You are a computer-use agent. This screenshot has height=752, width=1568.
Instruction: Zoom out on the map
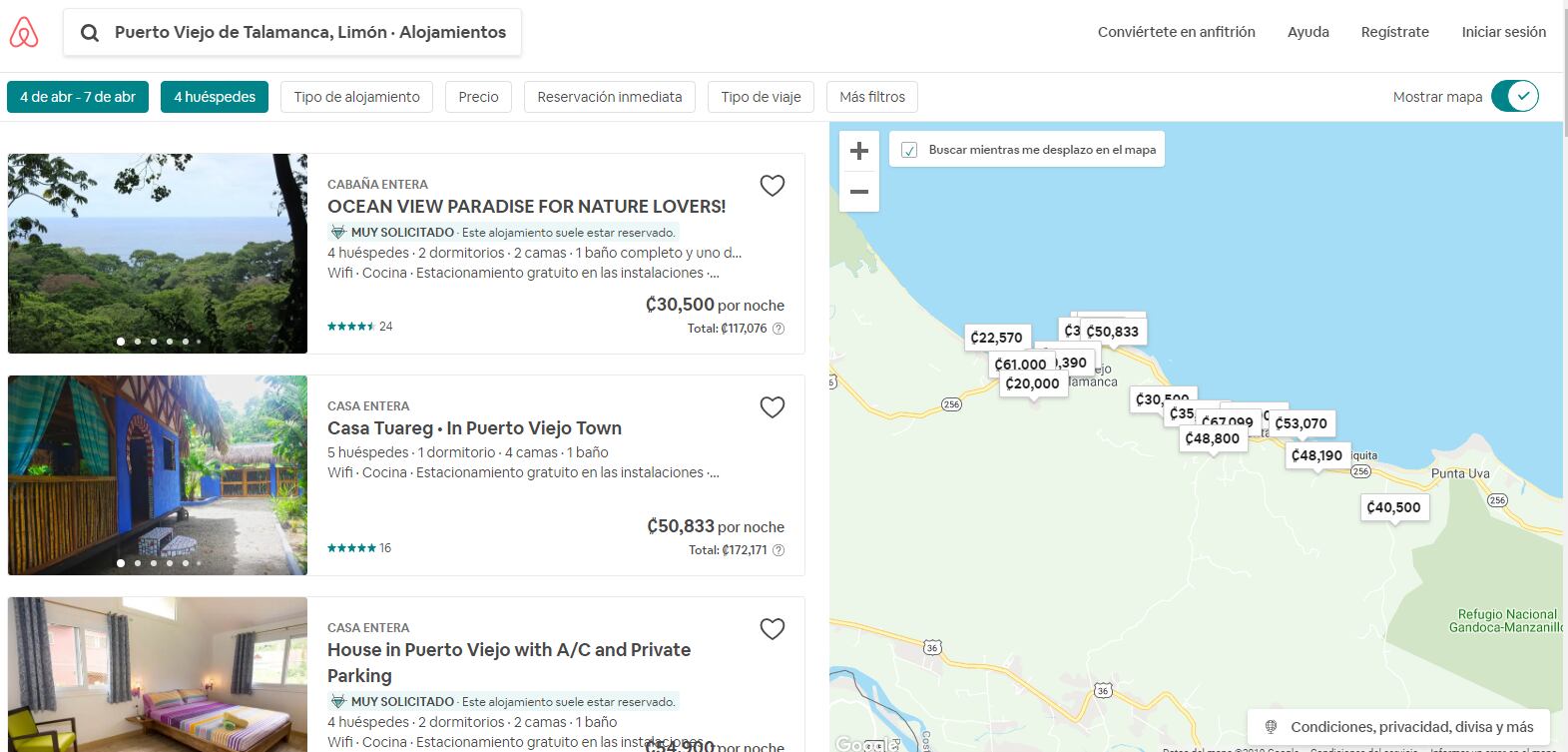coord(859,192)
